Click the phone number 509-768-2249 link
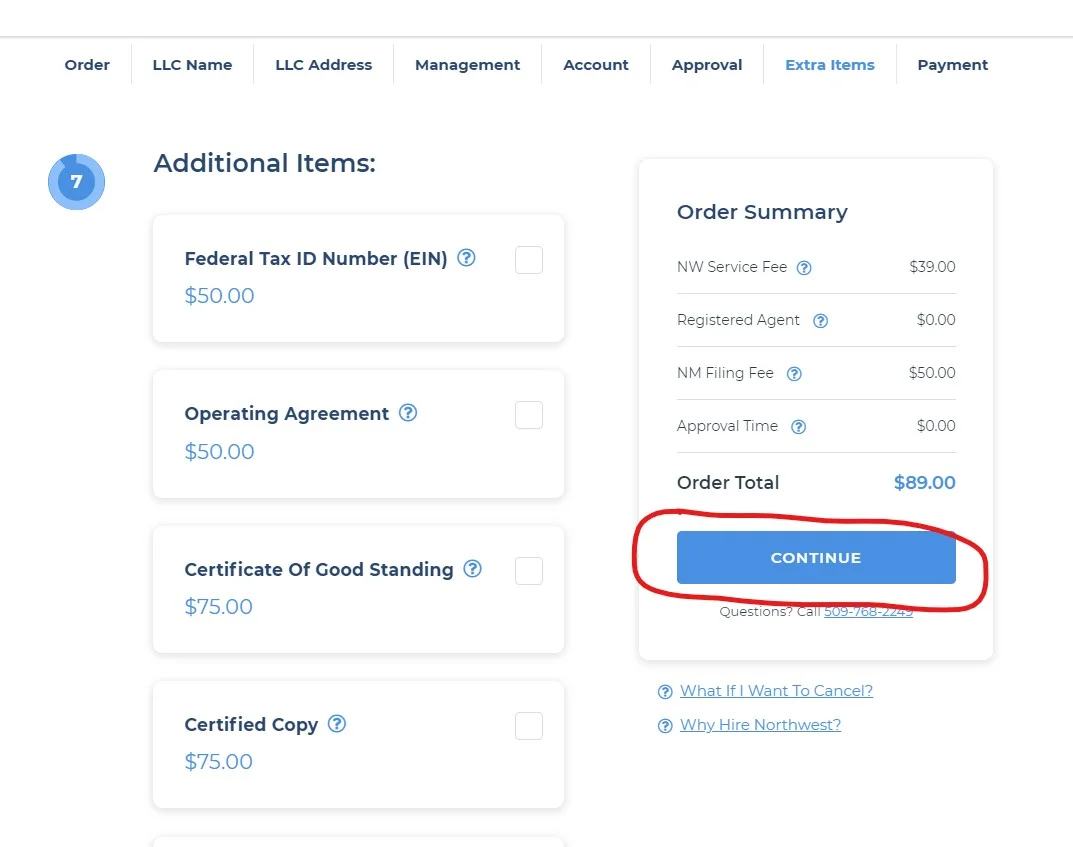1073x847 pixels. [x=868, y=612]
